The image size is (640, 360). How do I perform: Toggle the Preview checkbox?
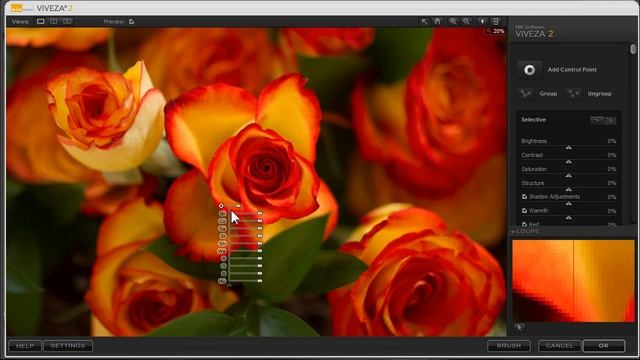click(x=131, y=22)
